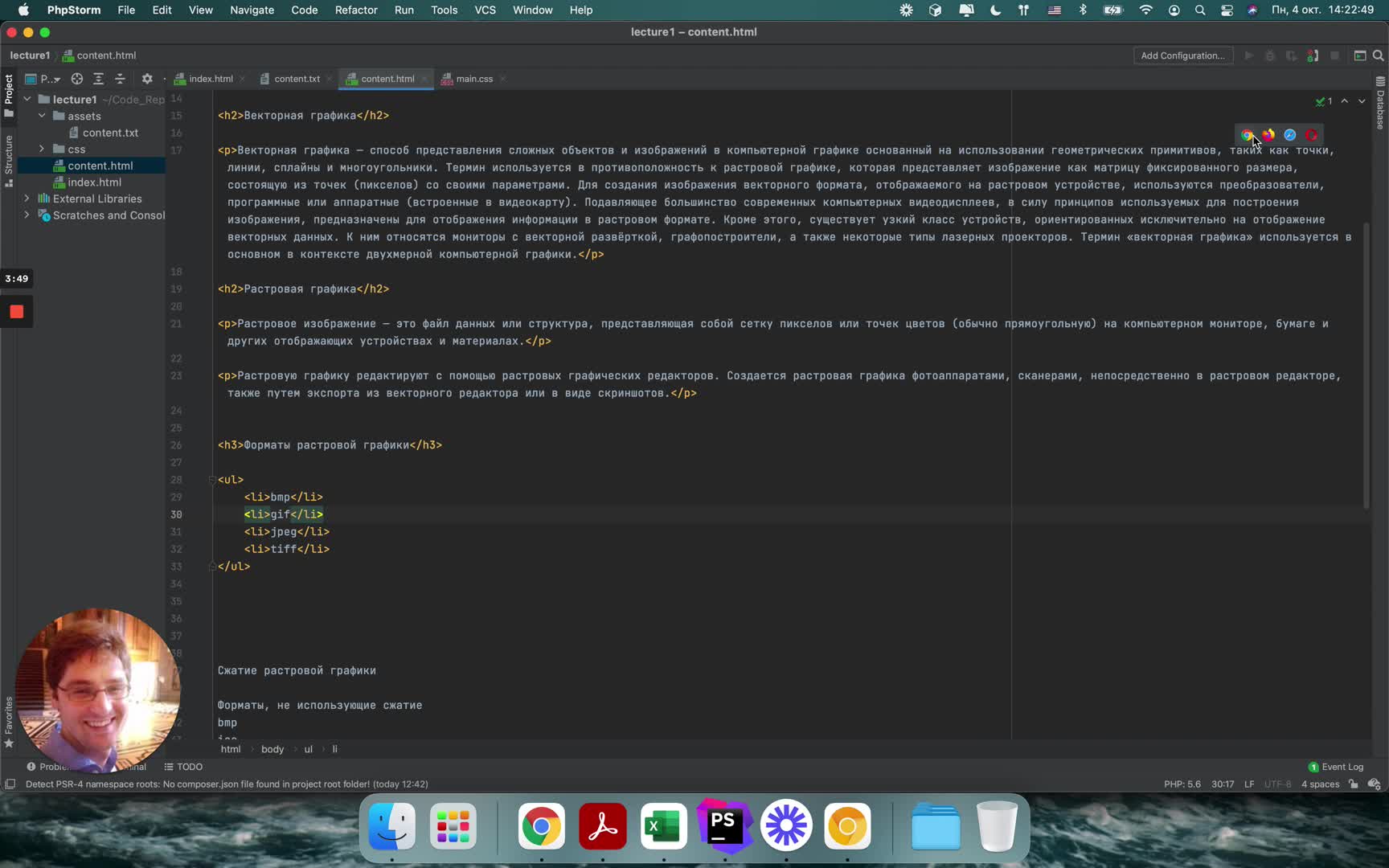Switch to content.txt editor tab

[297, 79]
